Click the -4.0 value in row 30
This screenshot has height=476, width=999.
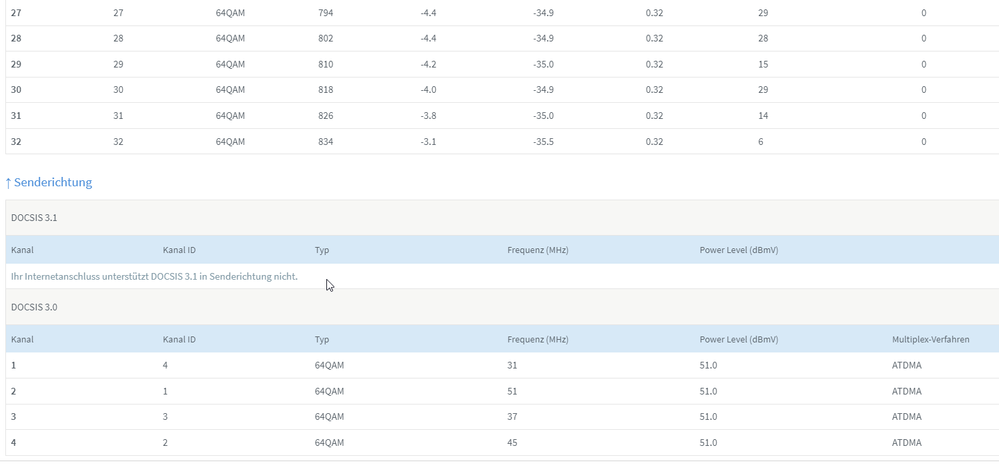(x=428, y=90)
